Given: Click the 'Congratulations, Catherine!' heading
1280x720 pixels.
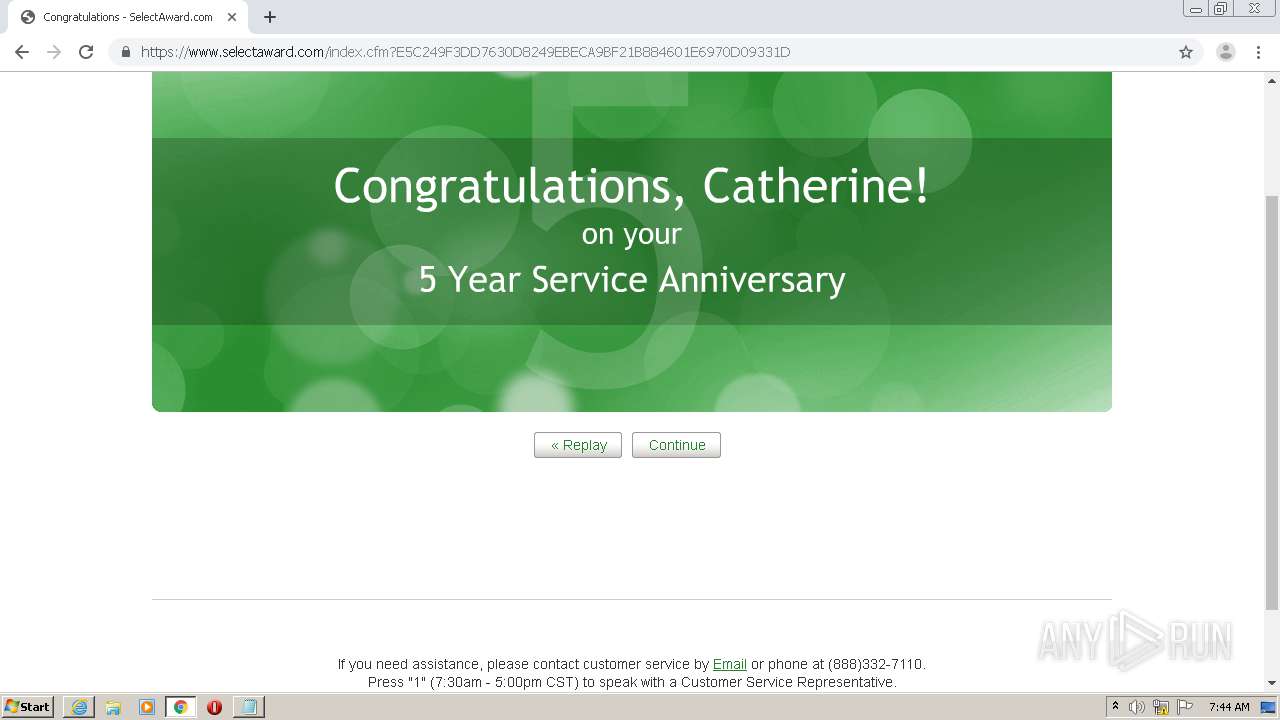Looking at the screenshot, I should click(x=631, y=186).
